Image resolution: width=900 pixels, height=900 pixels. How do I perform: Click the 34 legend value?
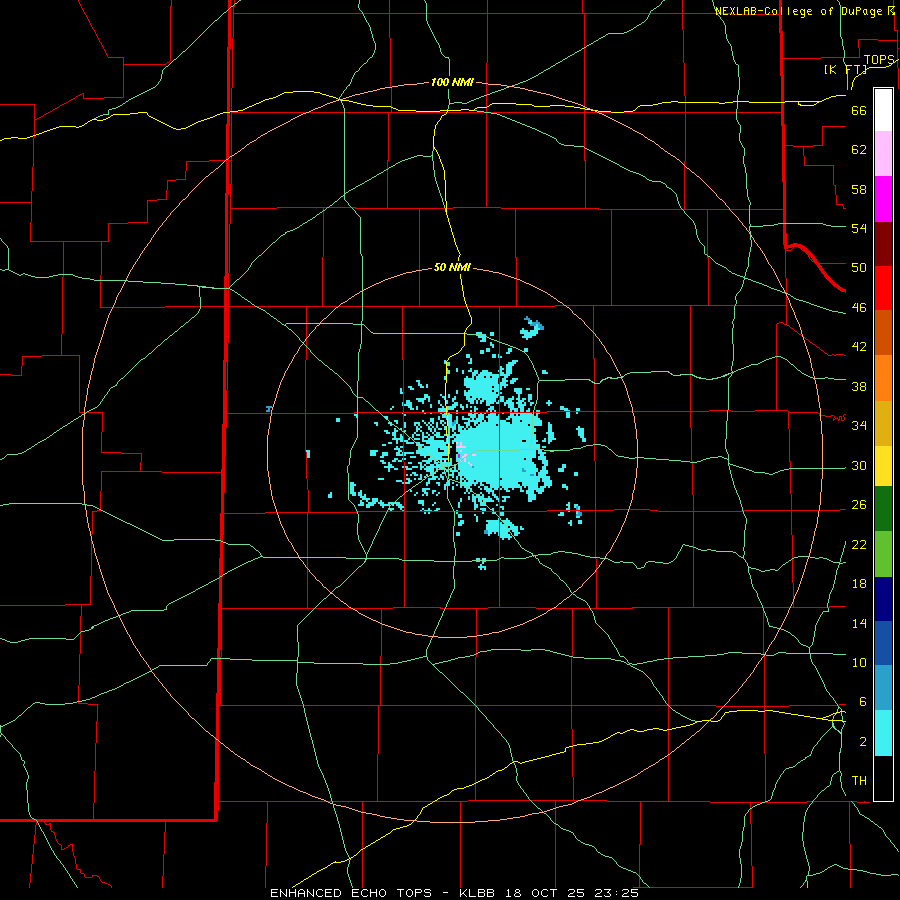(x=859, y=426)
